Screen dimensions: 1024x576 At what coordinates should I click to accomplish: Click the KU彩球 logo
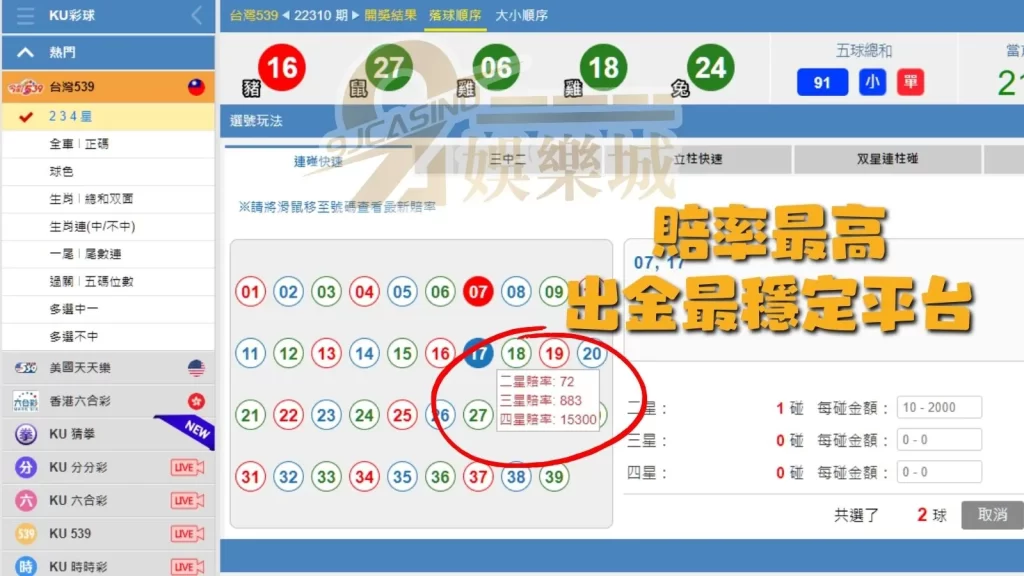point(70,15)
